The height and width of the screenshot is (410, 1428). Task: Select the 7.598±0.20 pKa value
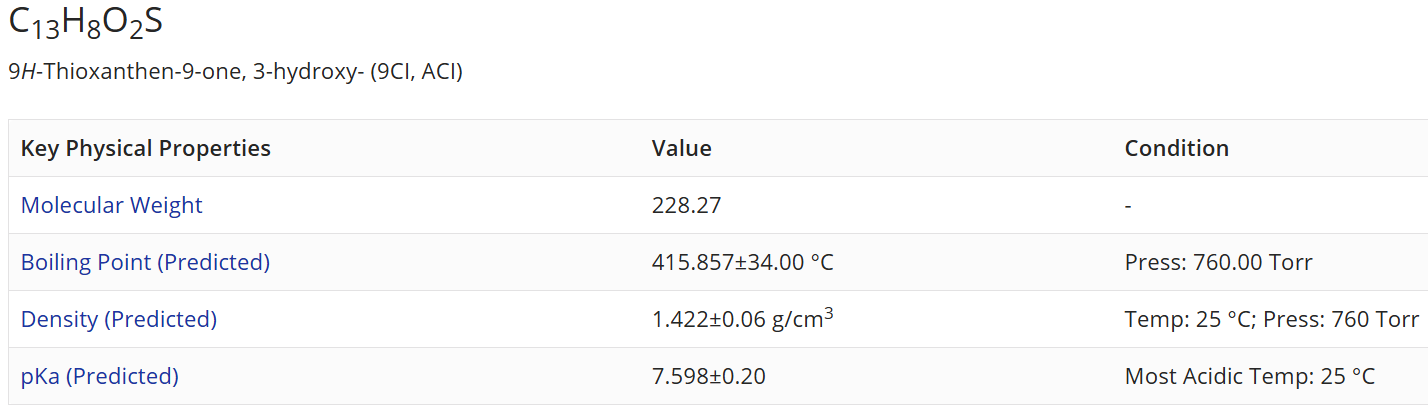709,376
